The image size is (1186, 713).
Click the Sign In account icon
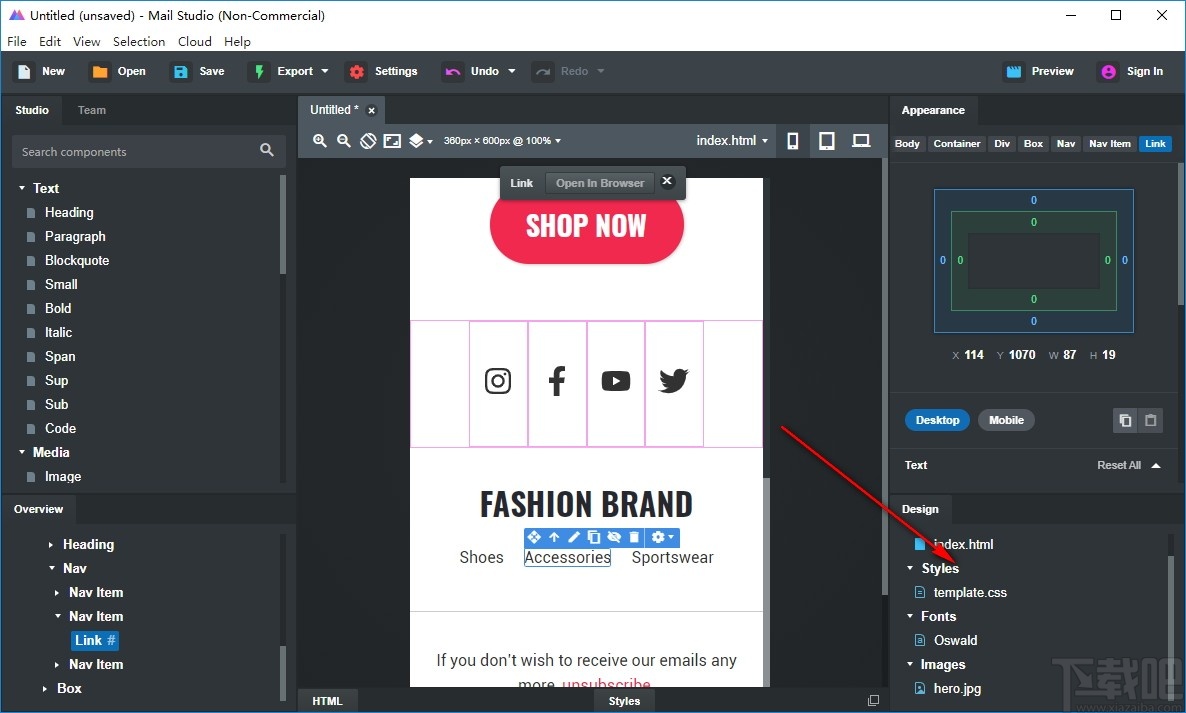[1108, 71]
